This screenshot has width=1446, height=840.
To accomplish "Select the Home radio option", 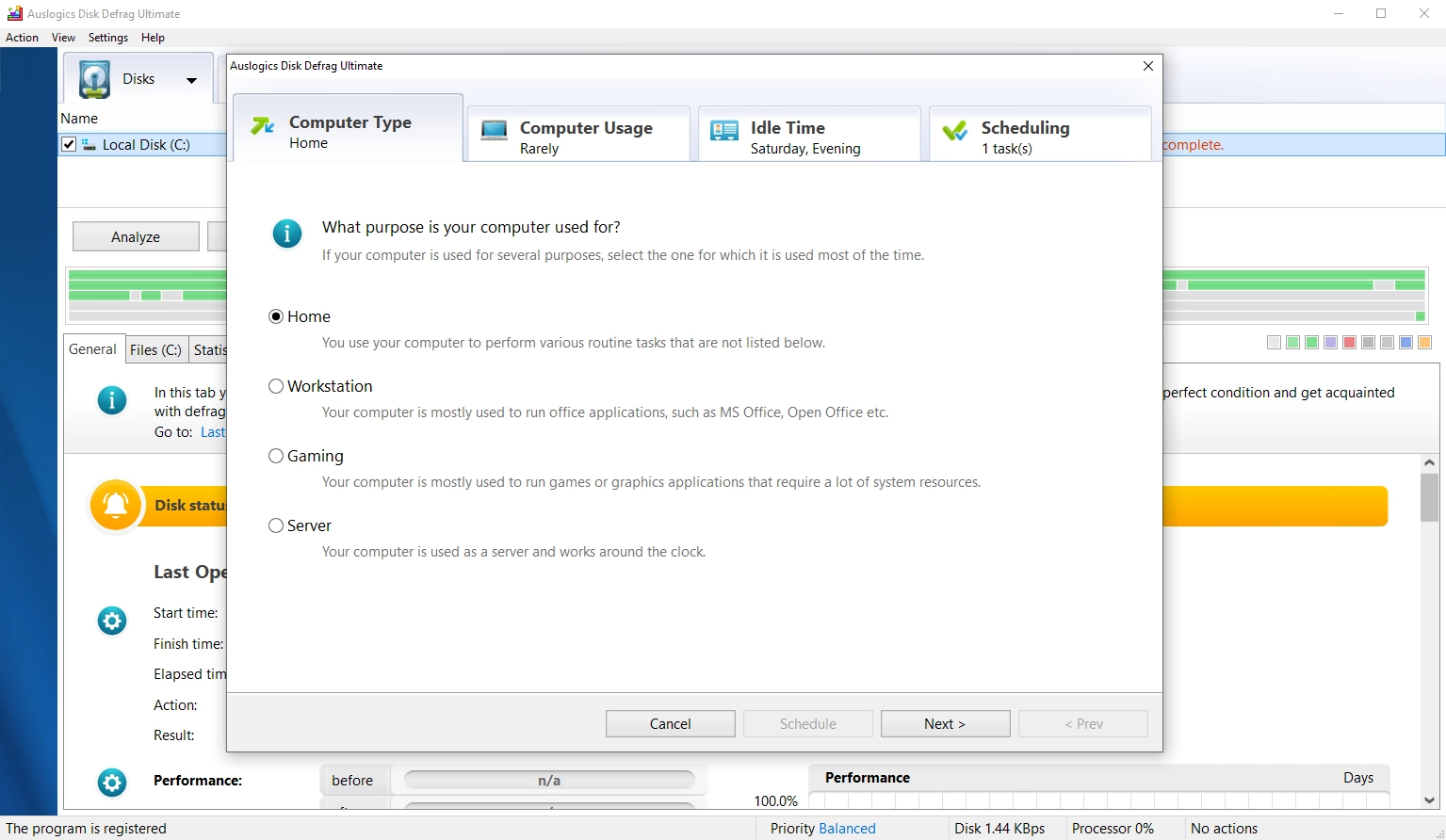I will [276, 316].
